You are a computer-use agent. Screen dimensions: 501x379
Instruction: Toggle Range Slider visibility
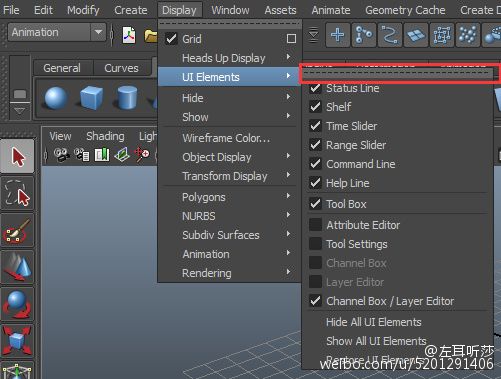315,145
